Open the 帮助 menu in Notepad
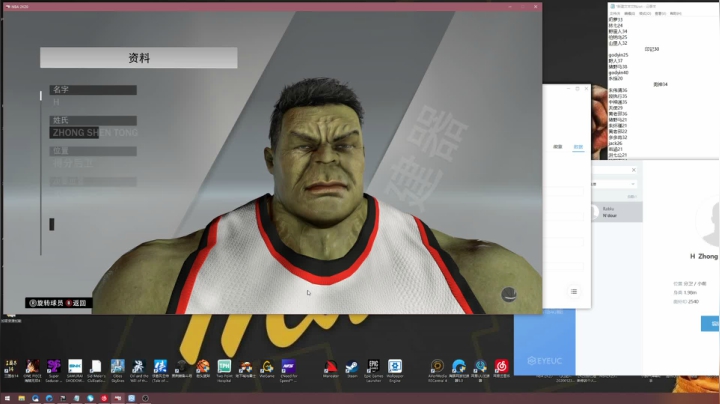This screenshot has height=404, width=720. (675, 13)
